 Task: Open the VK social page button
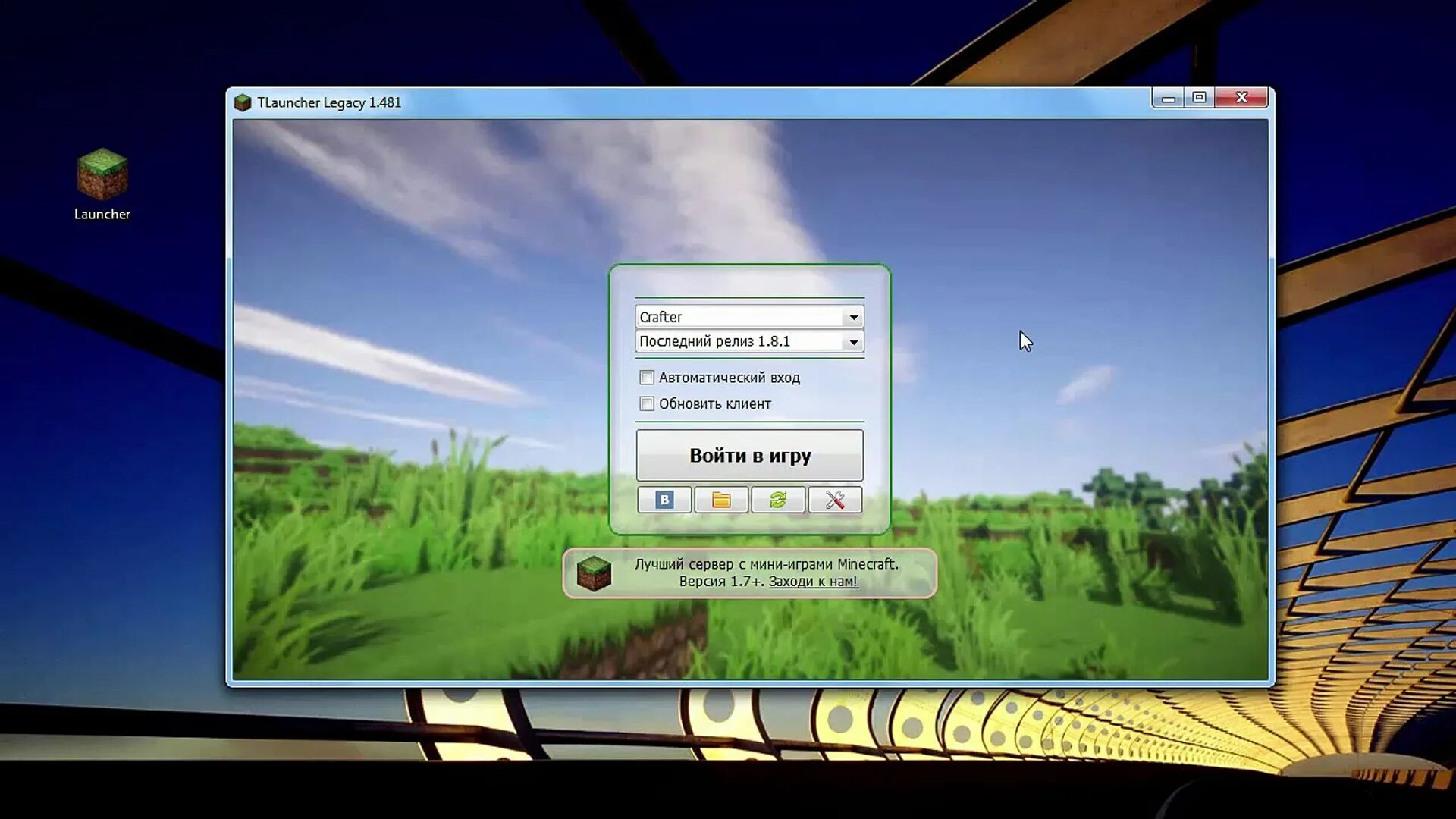coord(664,500)
